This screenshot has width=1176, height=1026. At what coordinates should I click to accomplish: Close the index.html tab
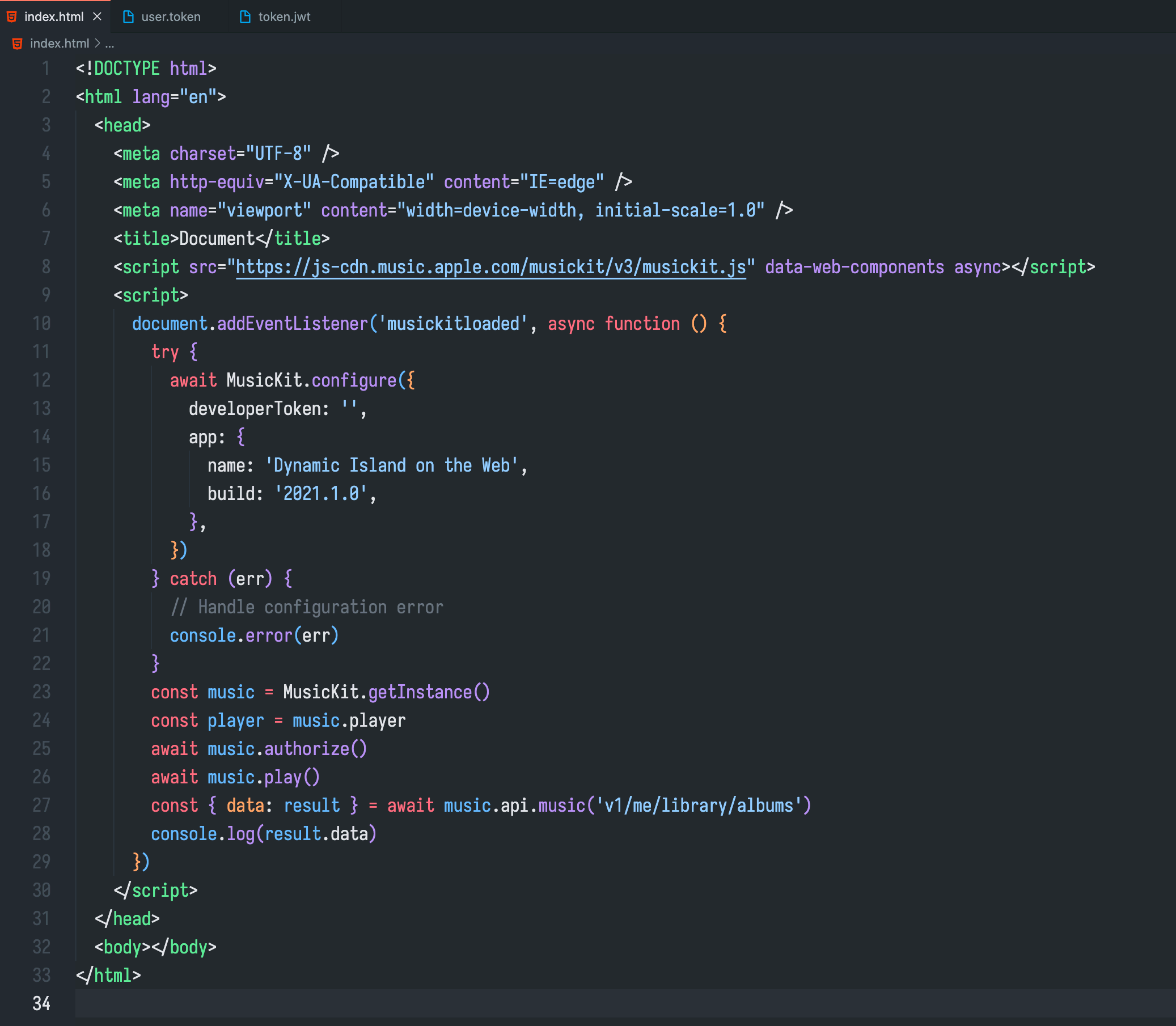(98, 16)
